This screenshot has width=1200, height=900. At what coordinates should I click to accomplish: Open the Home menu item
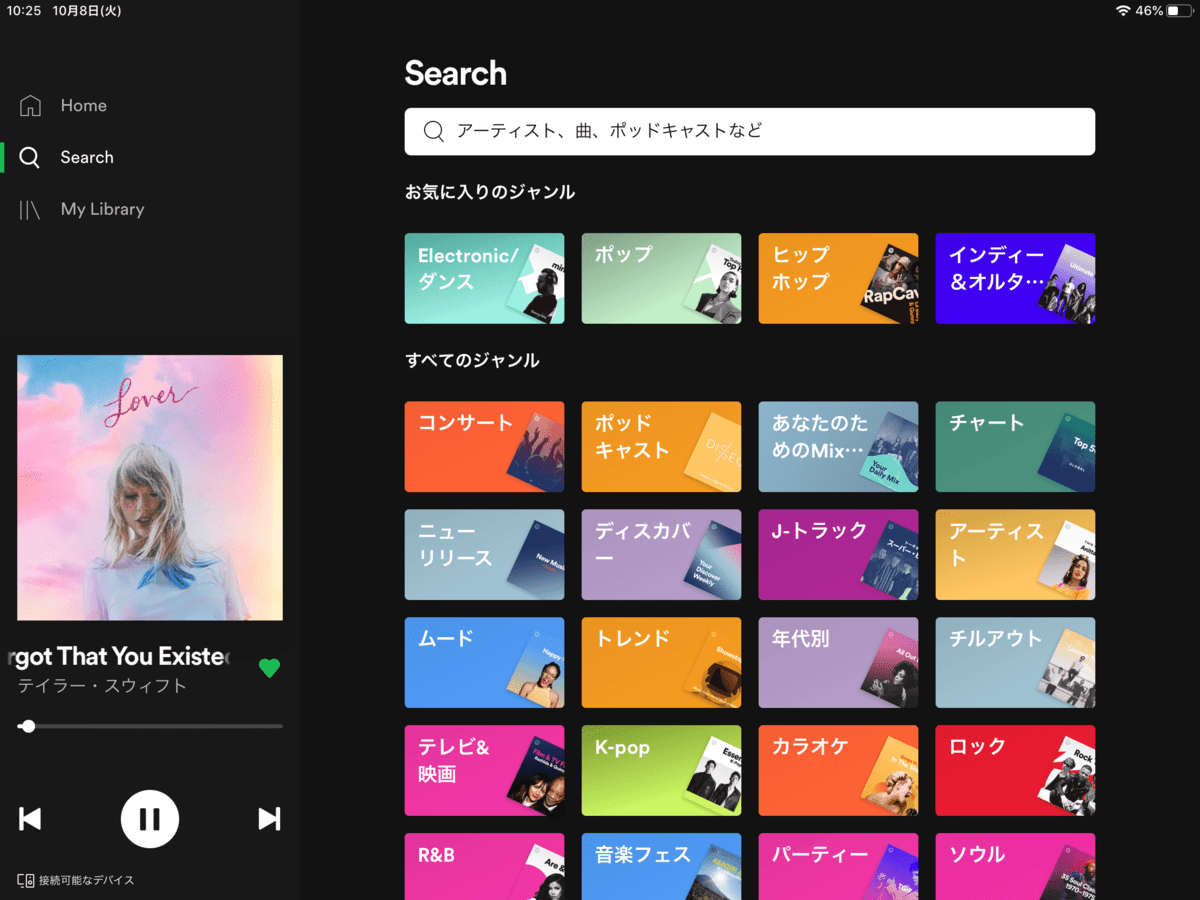(x=83, y=105)
